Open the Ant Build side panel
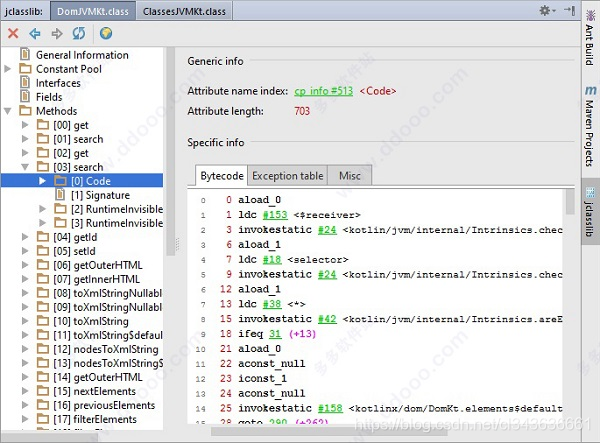 coord(590,38)
